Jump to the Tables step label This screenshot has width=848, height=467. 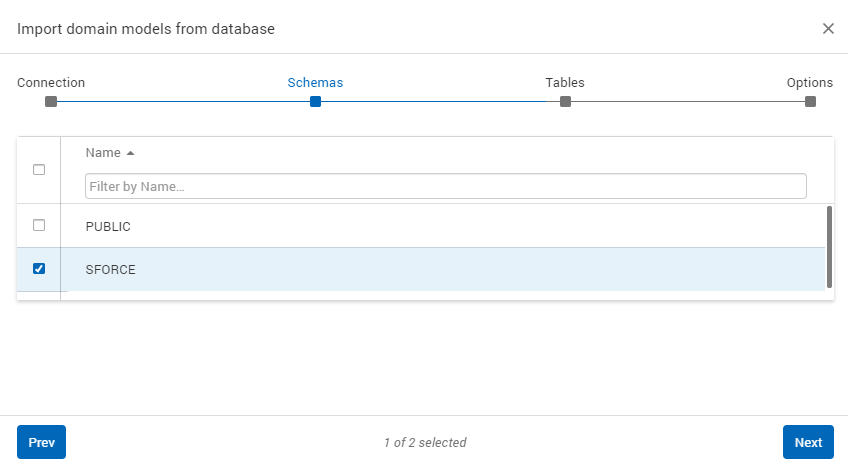click(565, 83)
